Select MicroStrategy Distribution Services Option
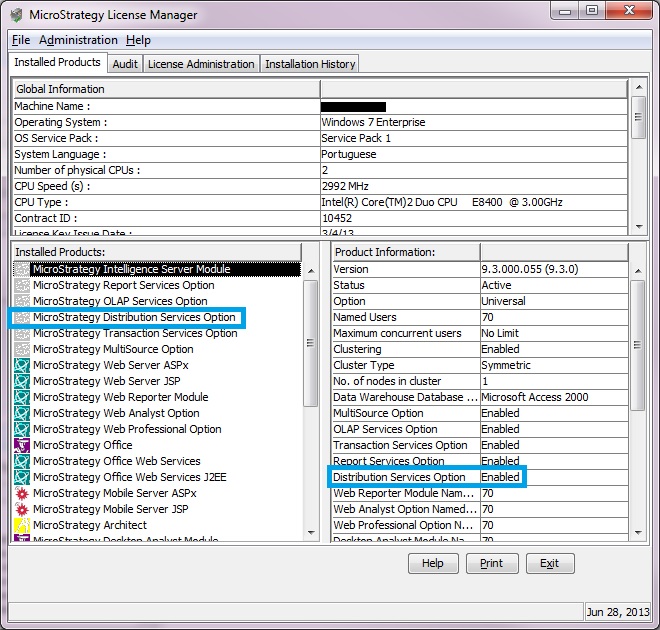Screen dimensions: 660x630 pos(134,317)
